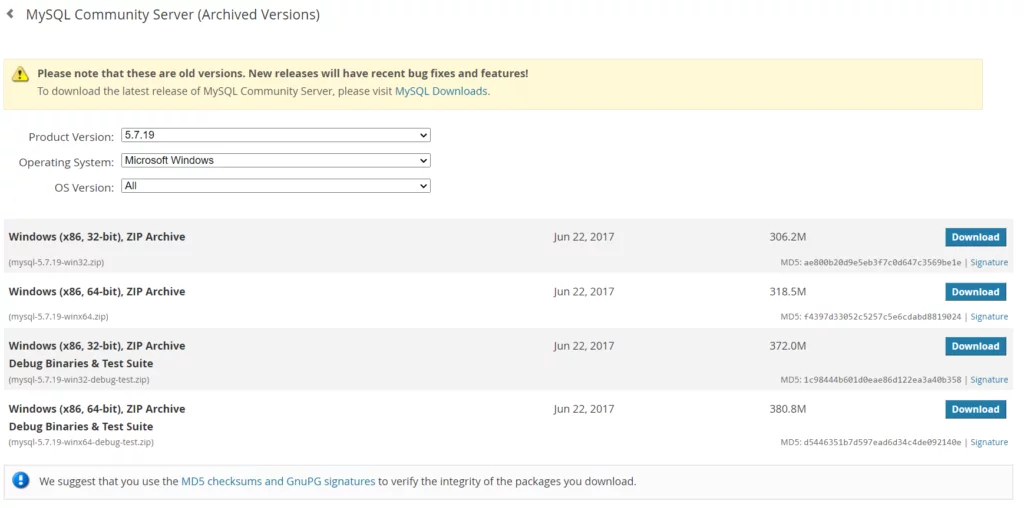1024x507 pixels.
Task: Open Signature link for mysql-5.7.19-win32.zip
Action: click(x=989, y=262)
